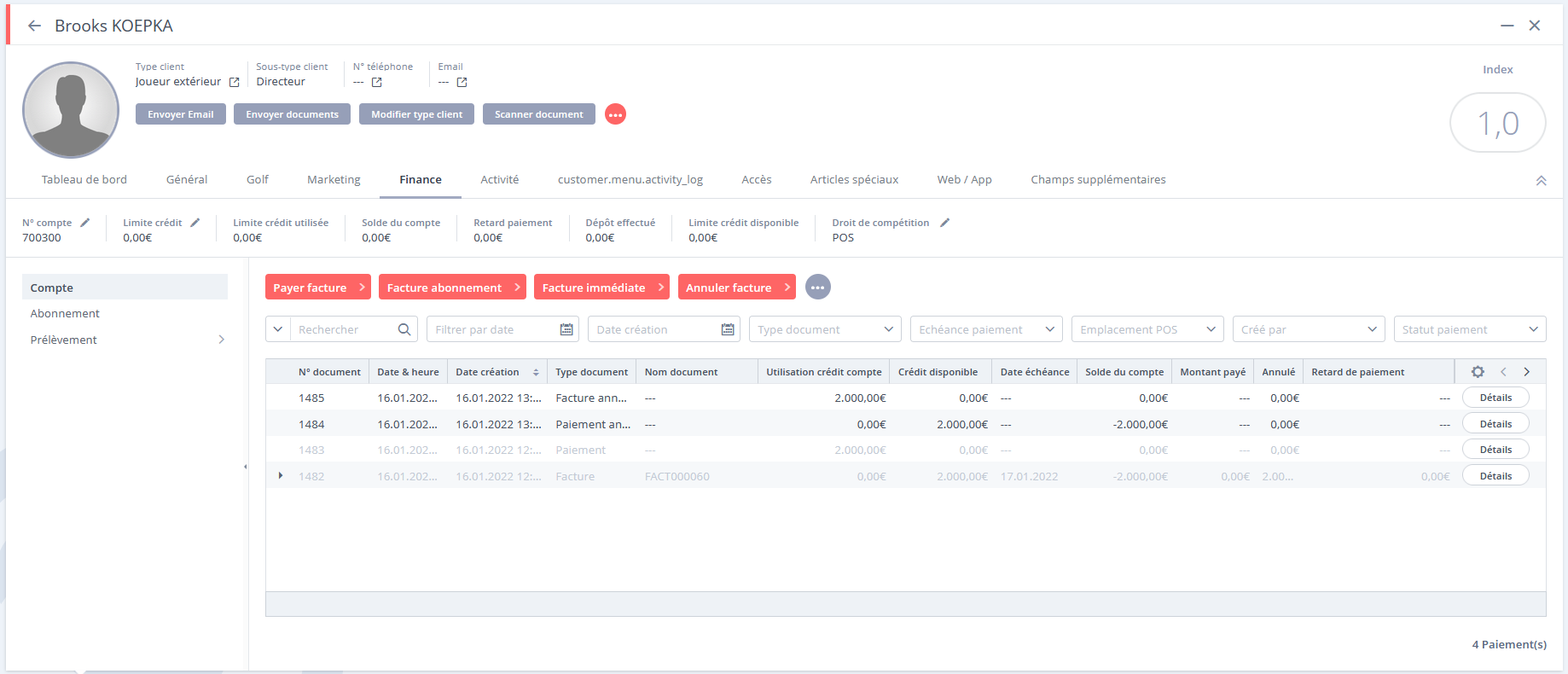Edit the N° compte with the pencil icon
This screenshot has height=674, width=1568.
84,223
